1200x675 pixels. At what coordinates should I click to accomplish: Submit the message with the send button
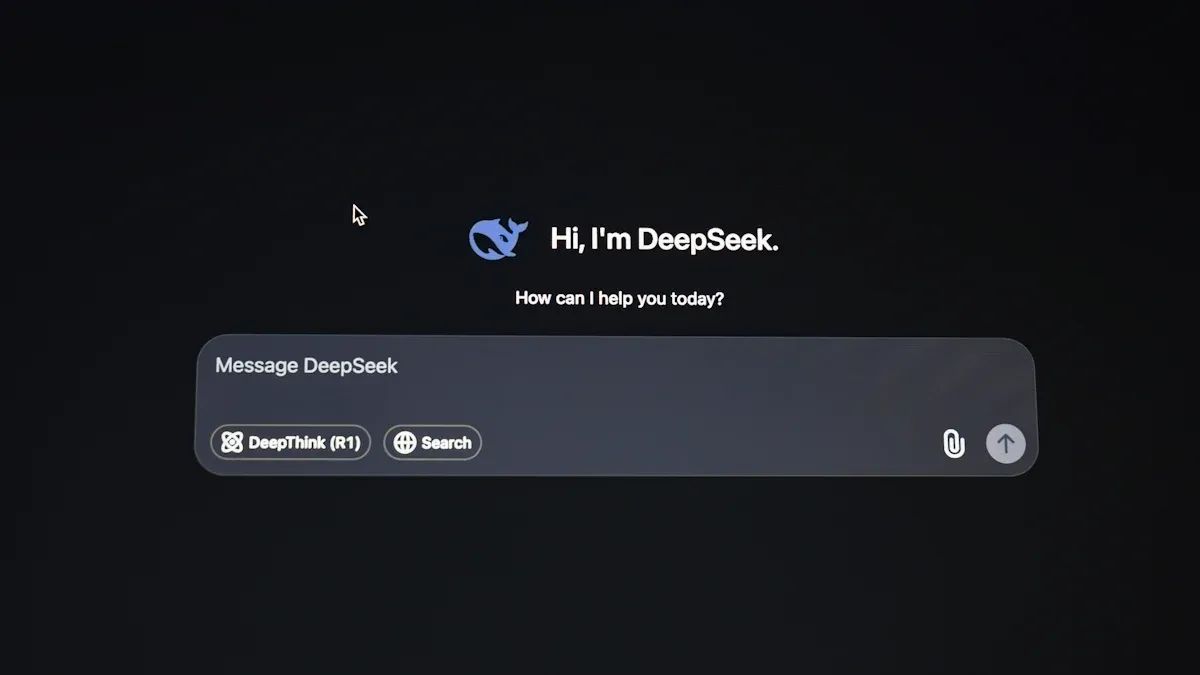pyautogui.click(x=1005, y=443)
